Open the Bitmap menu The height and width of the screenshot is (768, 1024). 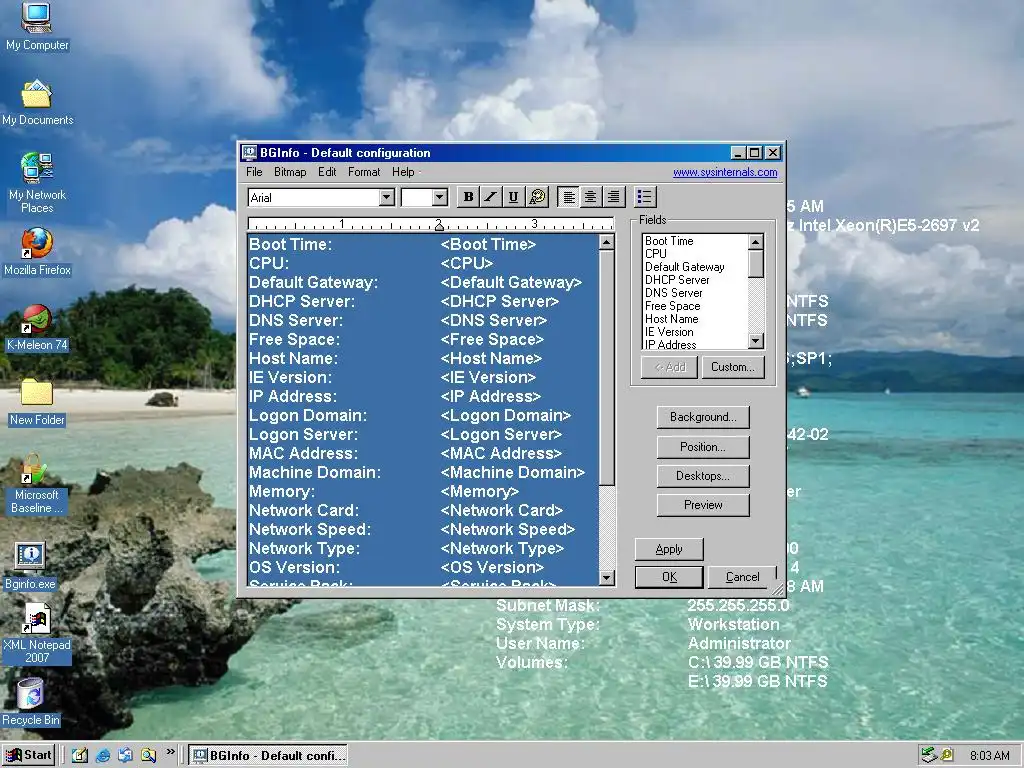click(290, 172)
